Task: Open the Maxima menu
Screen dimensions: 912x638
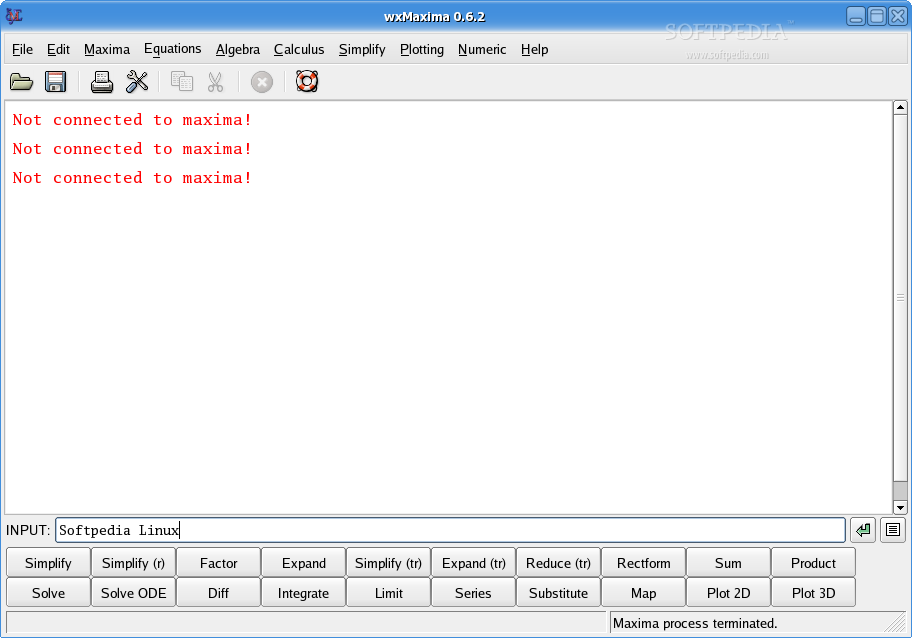Action: (107, 49)
